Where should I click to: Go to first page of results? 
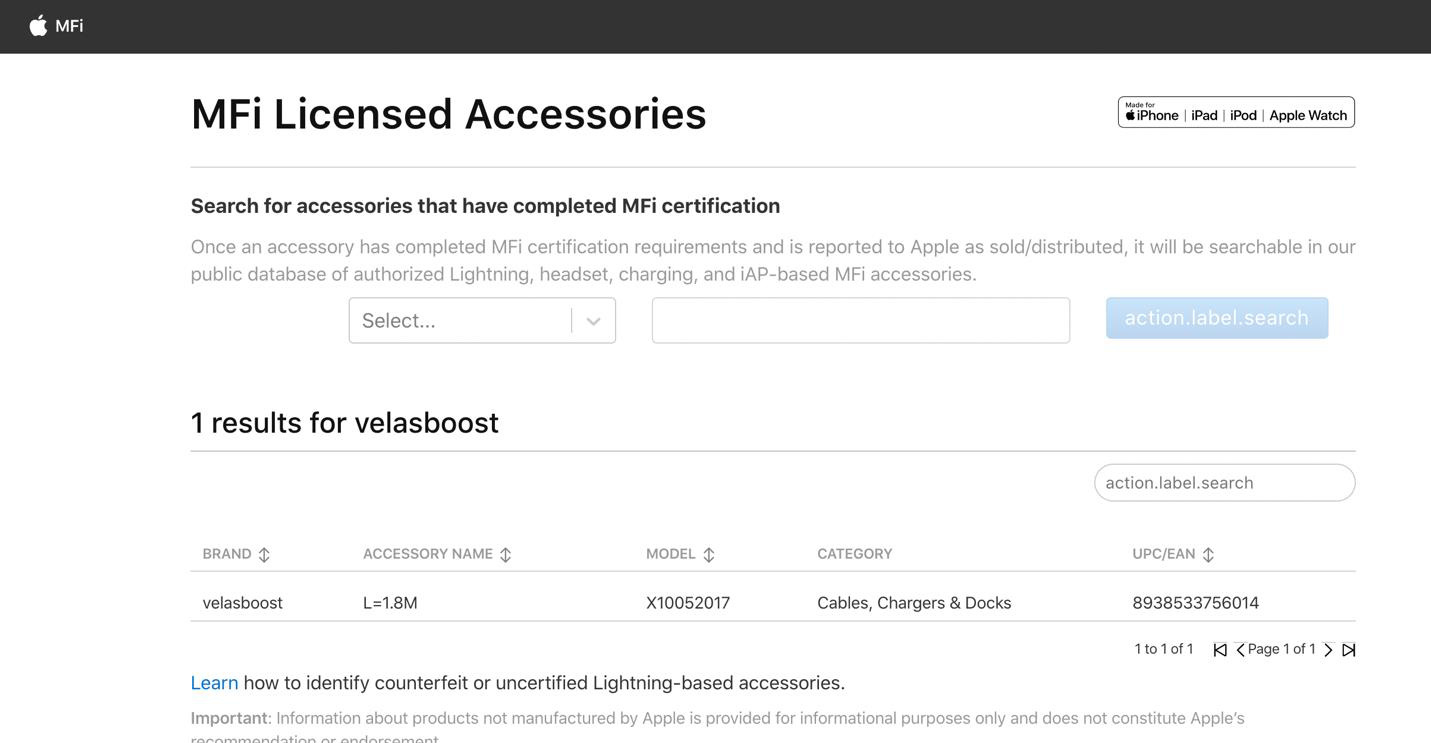[1220, 650]
